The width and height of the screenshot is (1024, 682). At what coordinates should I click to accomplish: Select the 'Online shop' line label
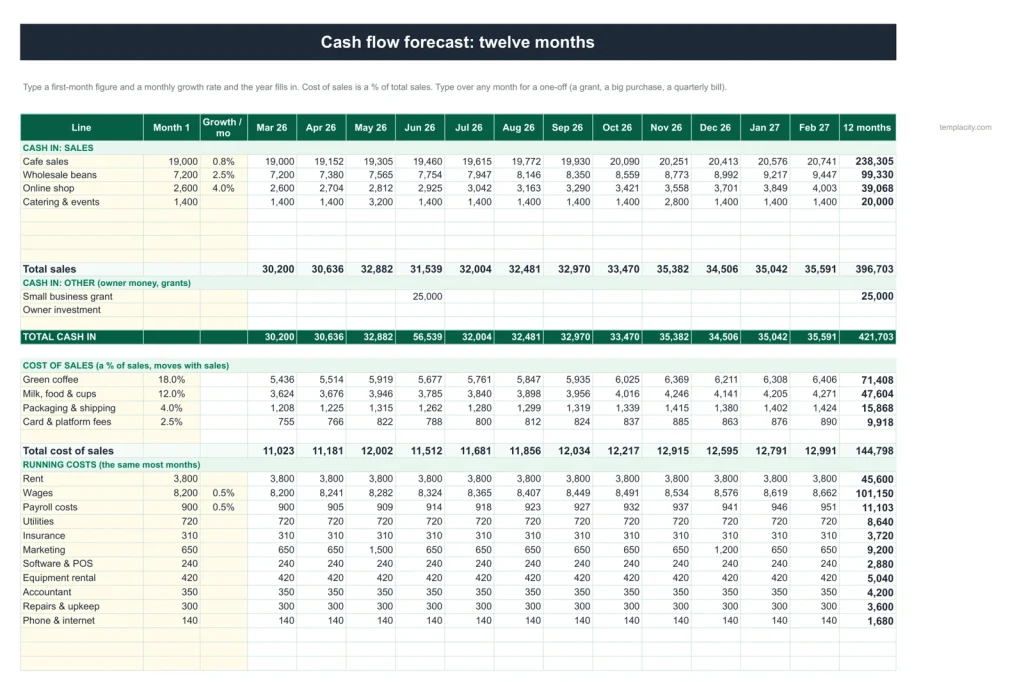(48, 188)
